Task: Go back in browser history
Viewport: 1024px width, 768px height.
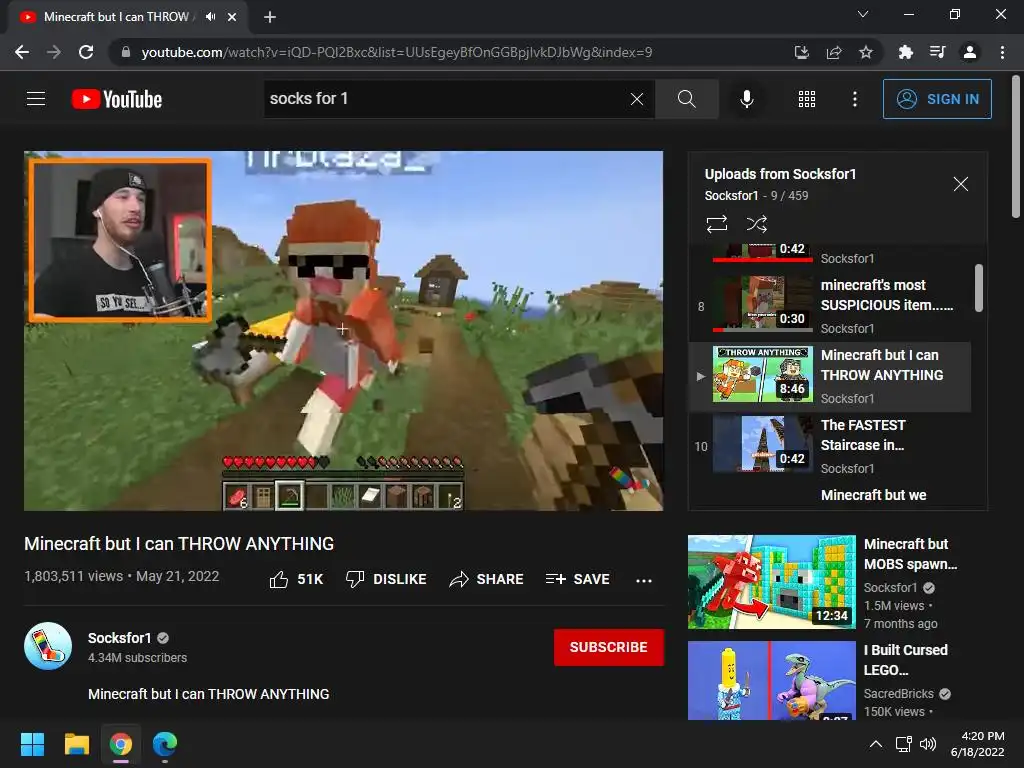Action: pos(22,52)
